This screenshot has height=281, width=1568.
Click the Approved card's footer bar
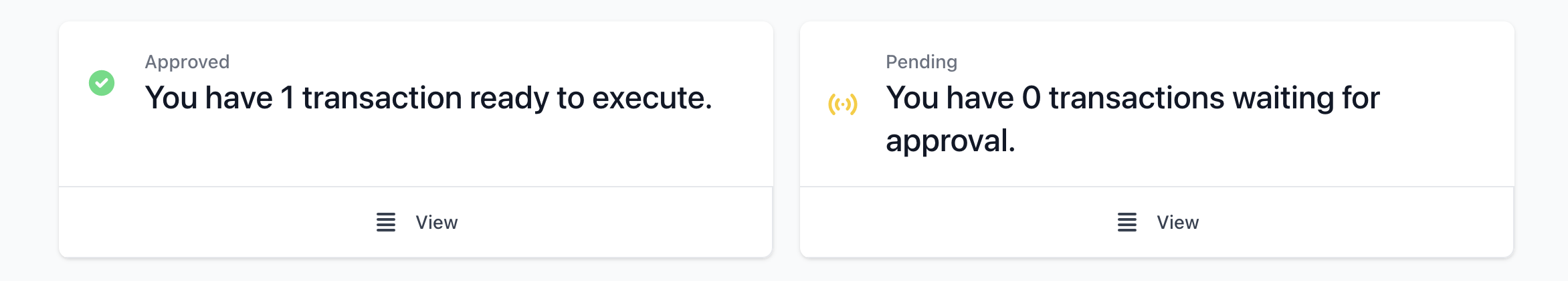pos(415,222)
